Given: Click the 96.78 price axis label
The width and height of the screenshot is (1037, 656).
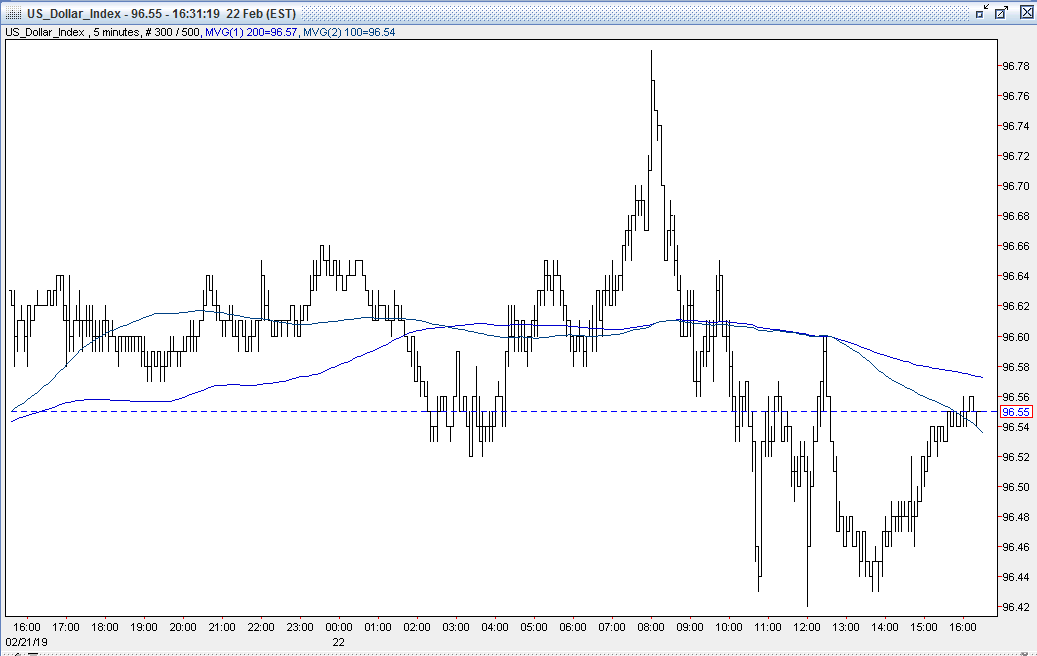Looking at the screenshot, I should click(x=1016, y=66).
